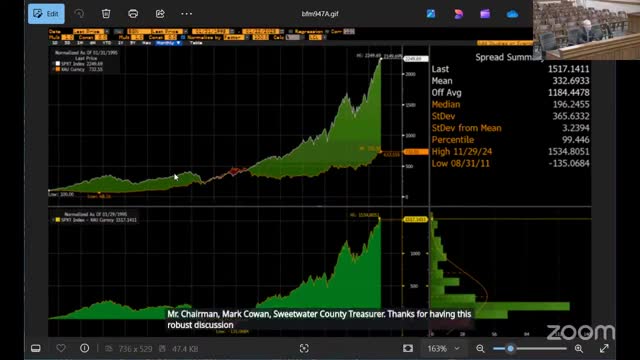Click the bfm947A.gif file name

tap(320, 13)
